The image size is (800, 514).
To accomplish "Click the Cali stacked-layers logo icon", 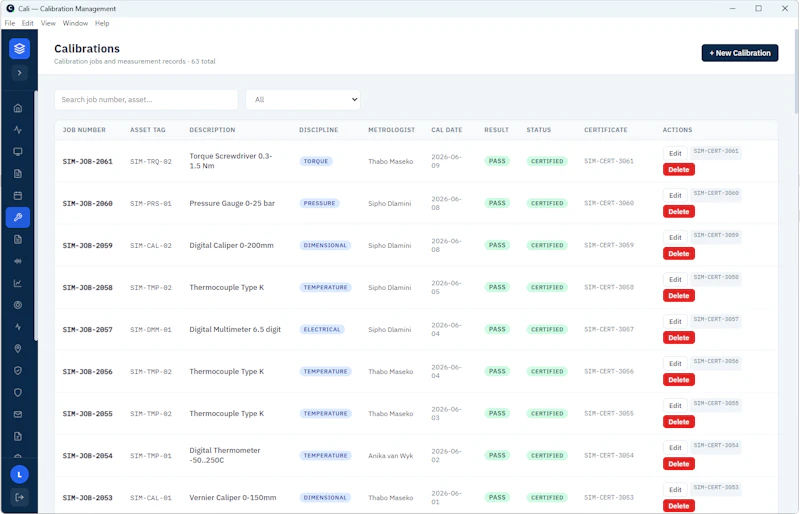I will 19,48.
